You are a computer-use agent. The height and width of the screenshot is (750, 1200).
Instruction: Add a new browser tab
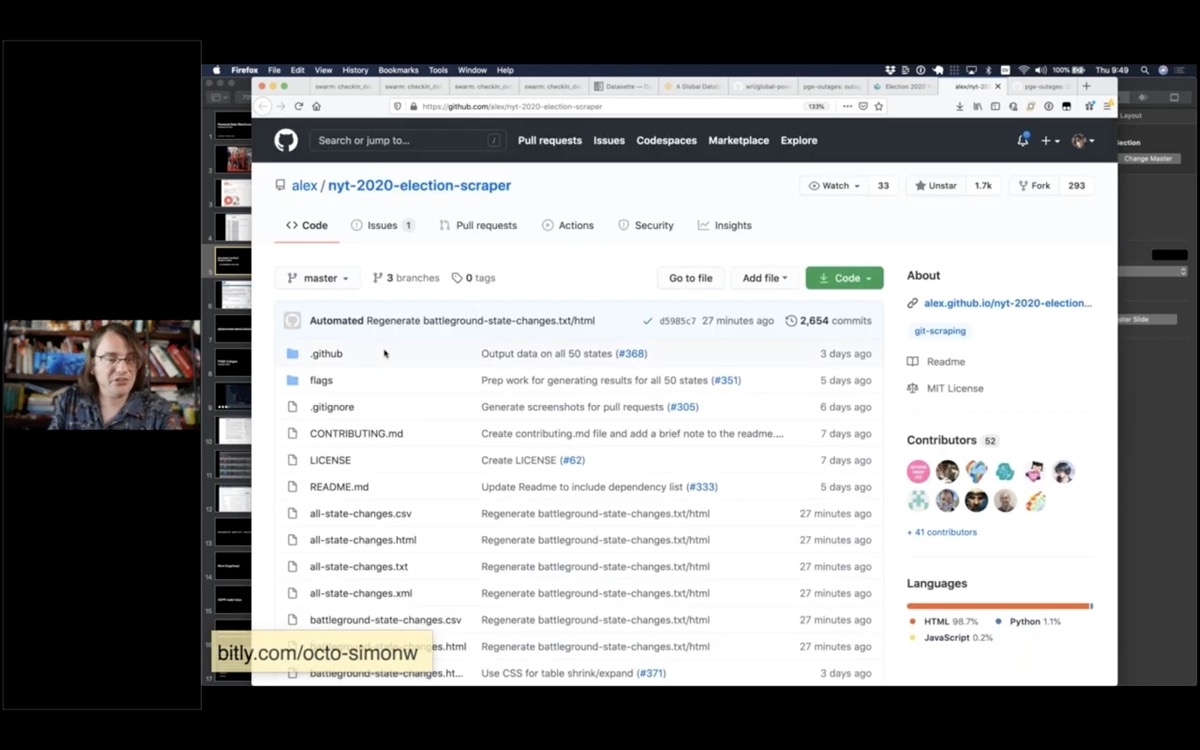pos(1087,86)
